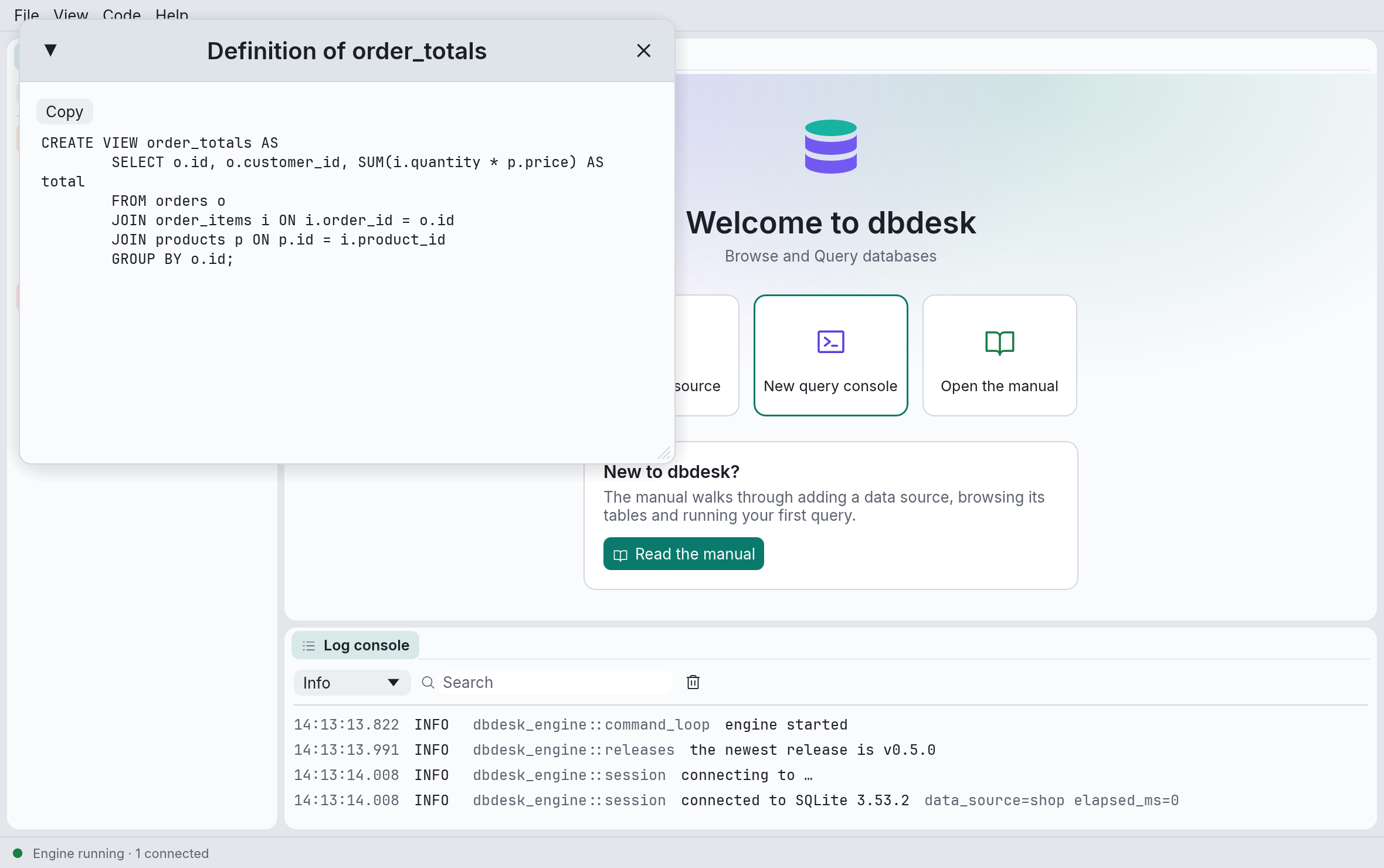Open the File menu
The width and height of the screenshot is (1384, 868).
click(26, 15)
